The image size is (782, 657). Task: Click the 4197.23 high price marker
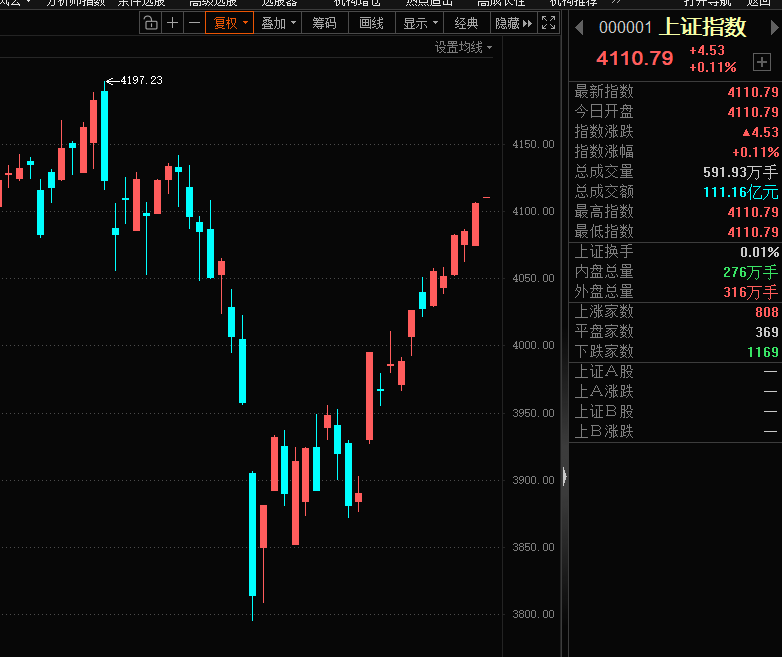(140, 80)
